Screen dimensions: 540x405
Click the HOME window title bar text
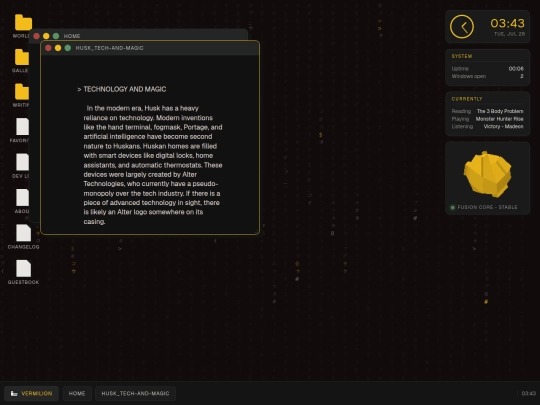(x=72, y=36)
